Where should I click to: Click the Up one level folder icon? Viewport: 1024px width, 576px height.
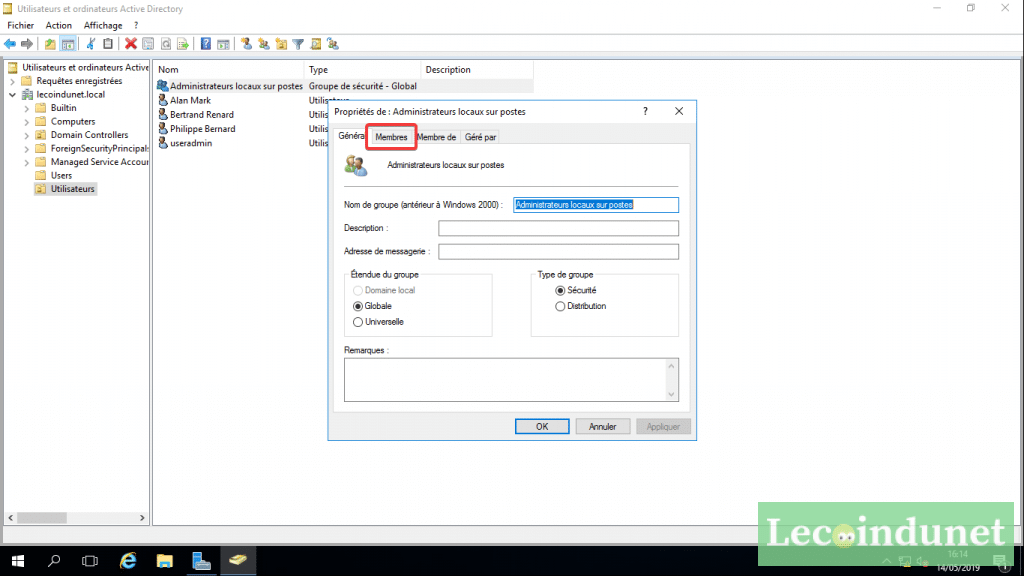coord(51,44)
